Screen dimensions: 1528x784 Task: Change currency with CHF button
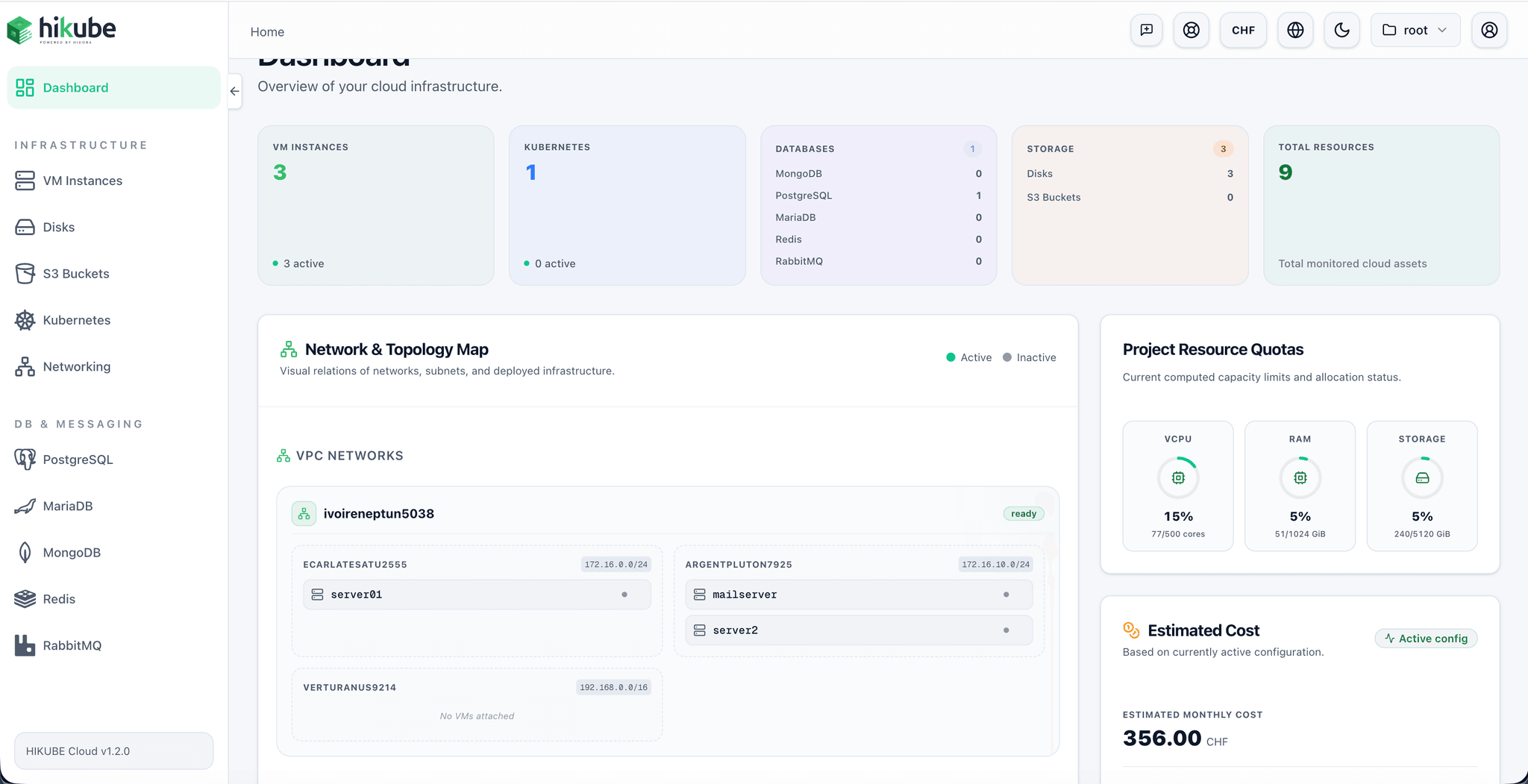(x=1243, y=30)
